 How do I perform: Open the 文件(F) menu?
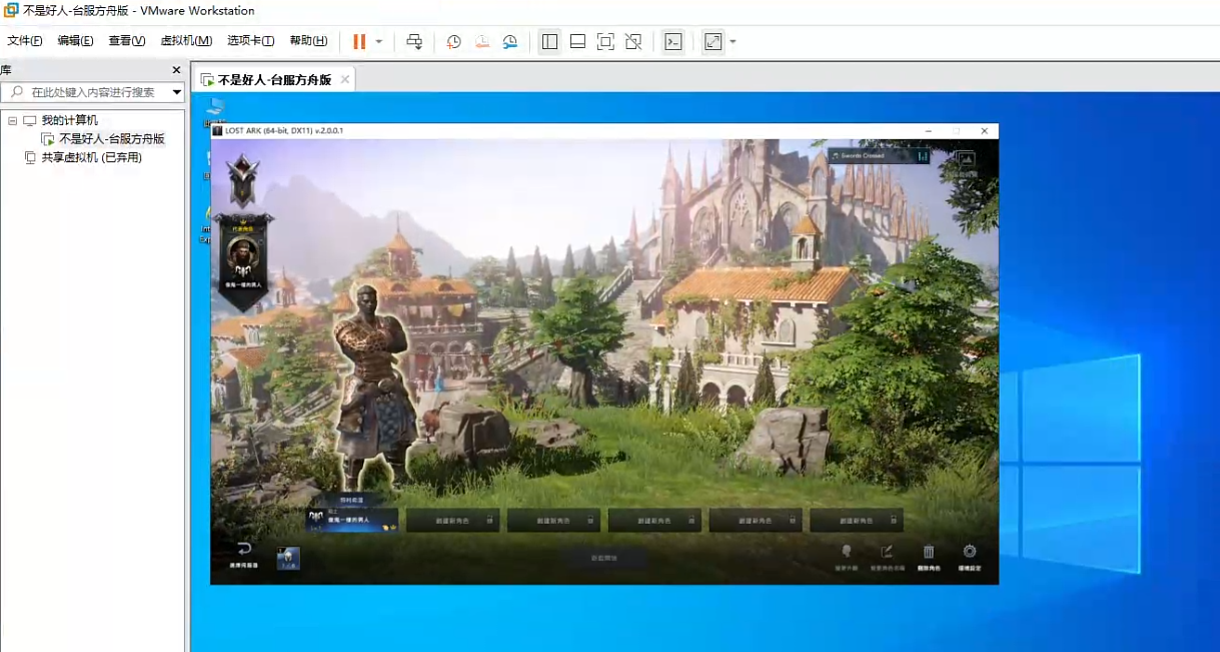[25, 41]
